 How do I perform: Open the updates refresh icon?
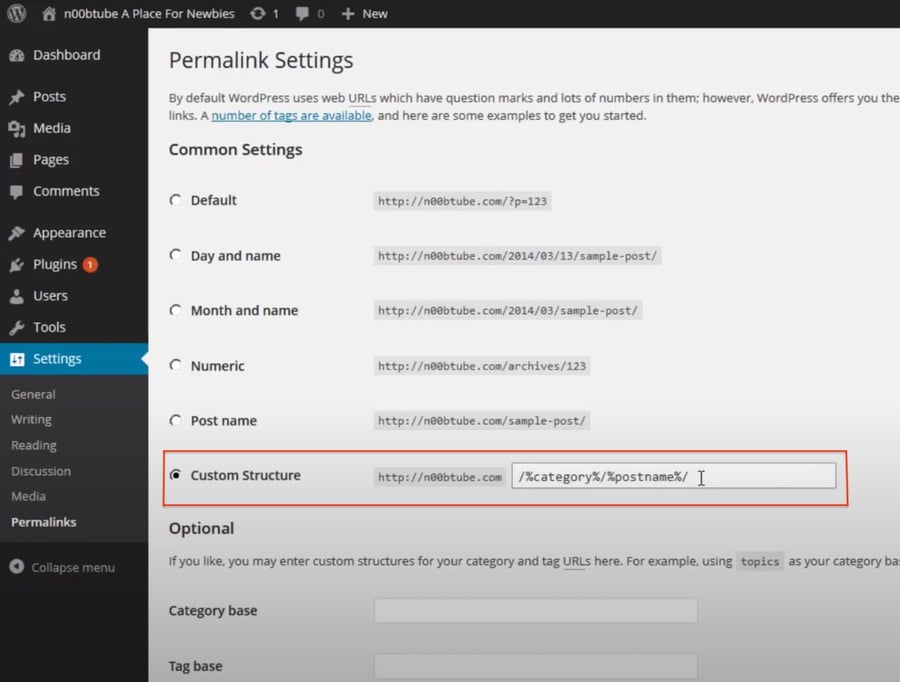click(258, 14)
